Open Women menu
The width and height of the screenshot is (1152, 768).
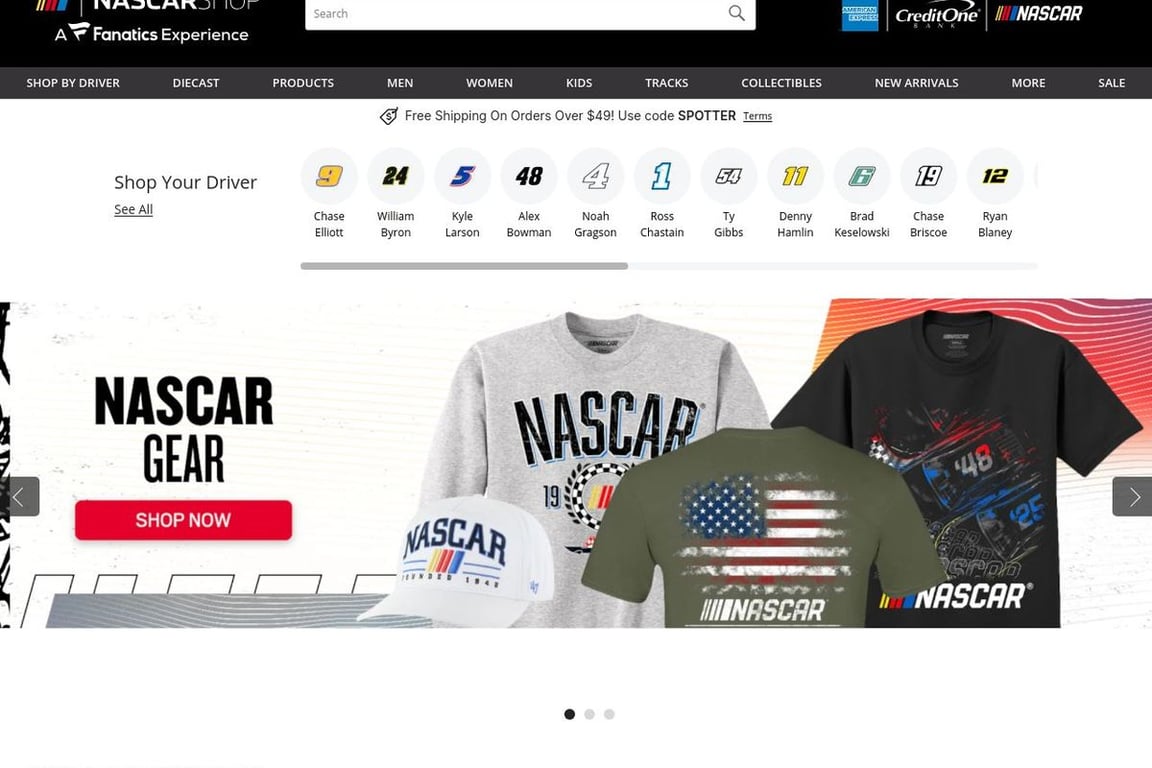tap(489, 83)
